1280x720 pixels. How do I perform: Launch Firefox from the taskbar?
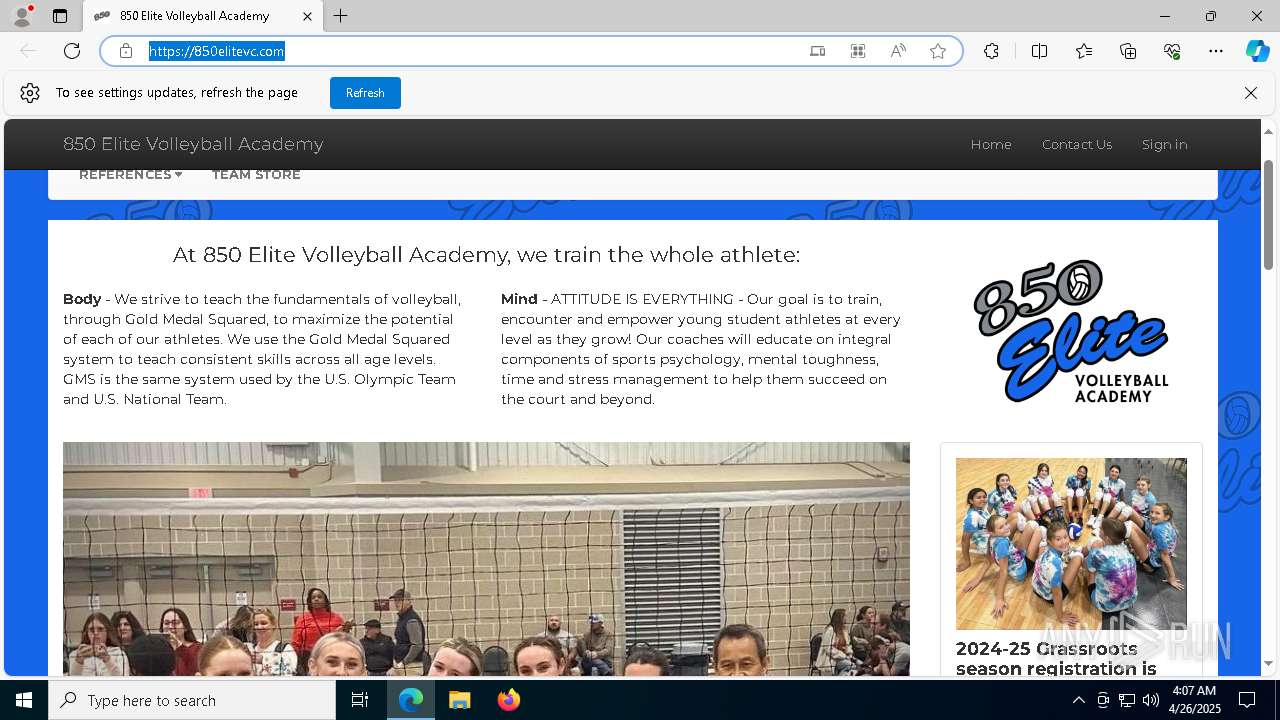tap(508, 700)
